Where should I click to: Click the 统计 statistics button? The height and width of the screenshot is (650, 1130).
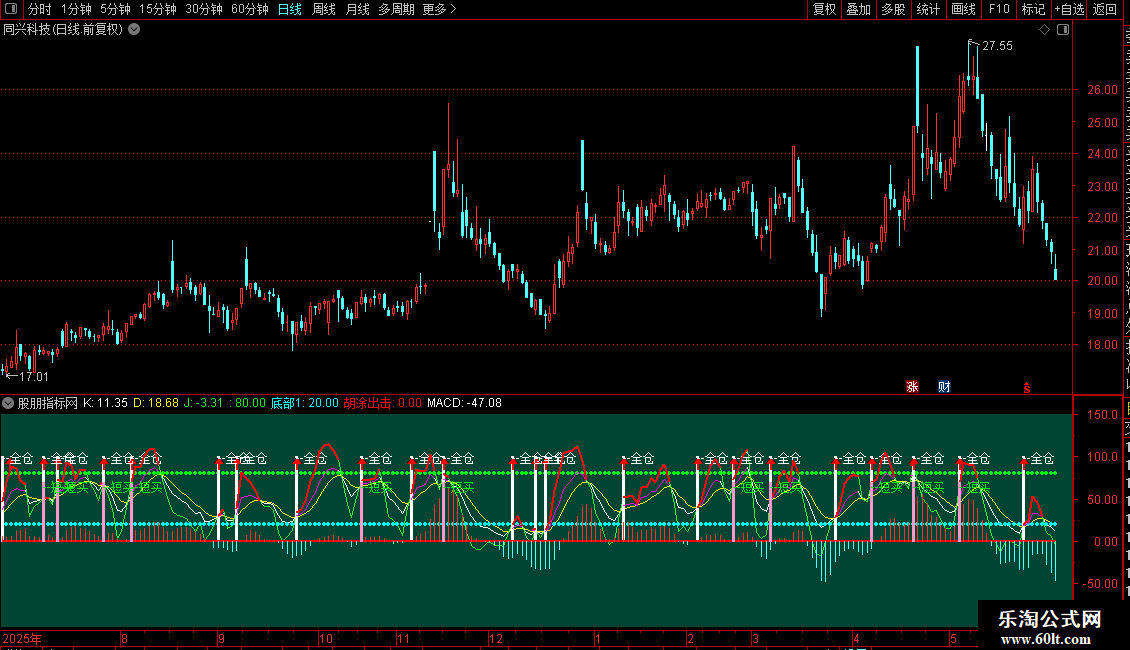(928, 9)
